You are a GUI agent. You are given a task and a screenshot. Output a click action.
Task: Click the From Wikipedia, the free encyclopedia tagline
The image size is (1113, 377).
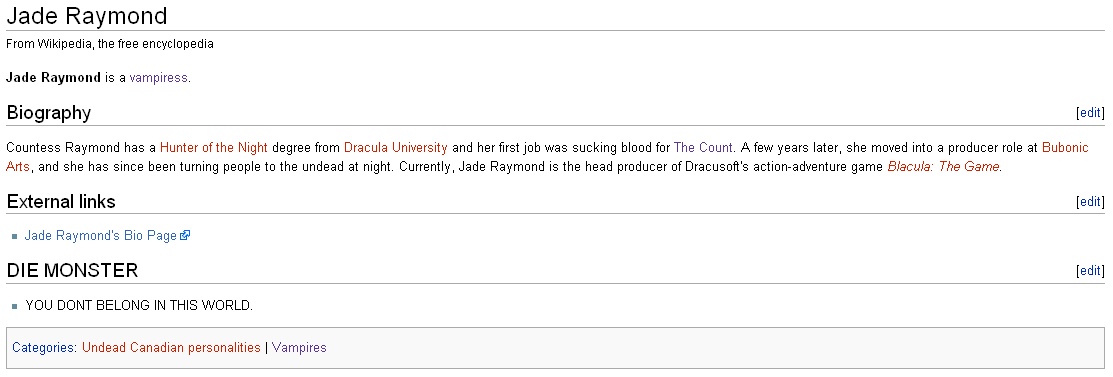pyautogui.click(x=109, y=44)
